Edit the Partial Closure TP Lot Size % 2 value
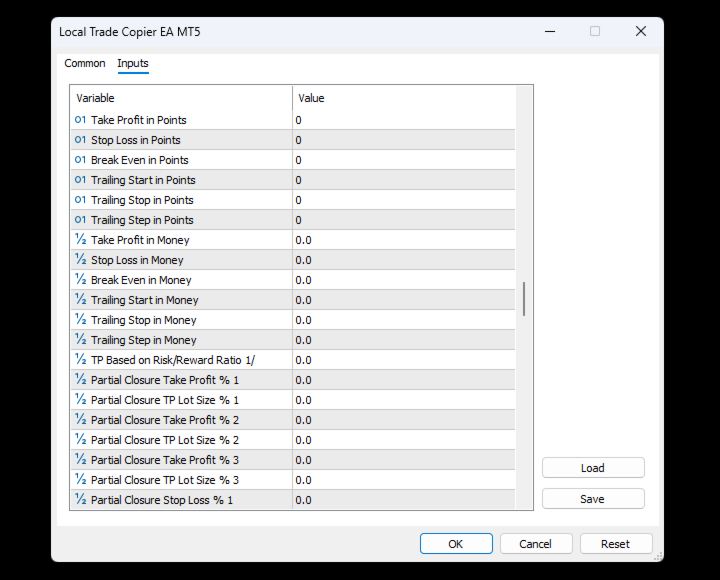Viewport: 720px width, 580px height. [404, 439]
